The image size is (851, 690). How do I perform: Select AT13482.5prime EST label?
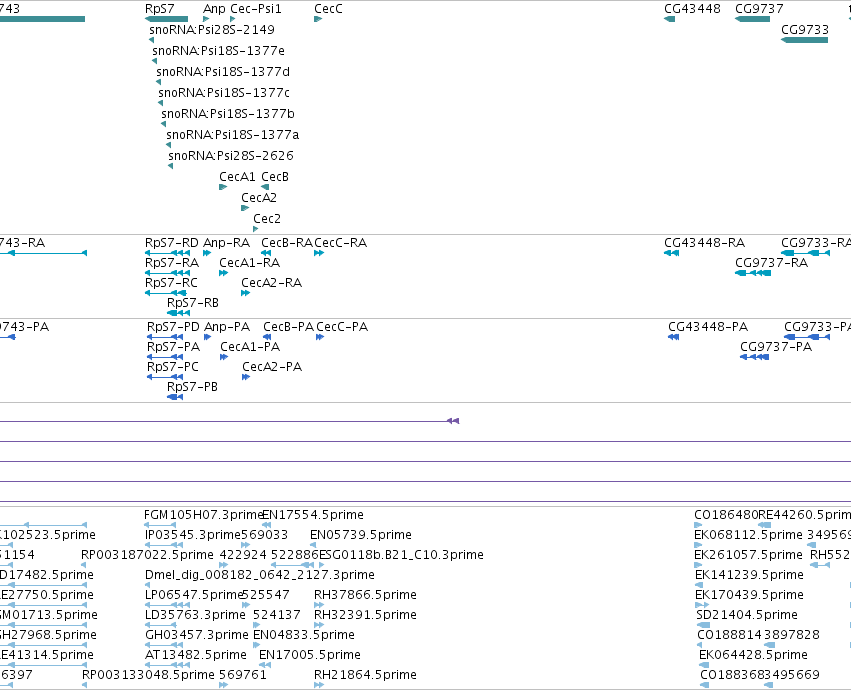click(195, 655)
